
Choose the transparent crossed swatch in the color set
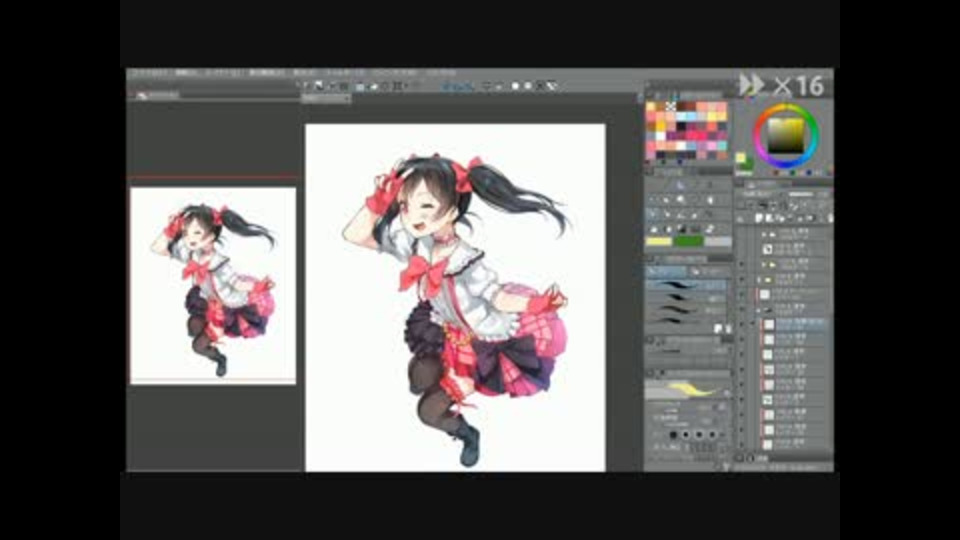[x=670, y=107]
